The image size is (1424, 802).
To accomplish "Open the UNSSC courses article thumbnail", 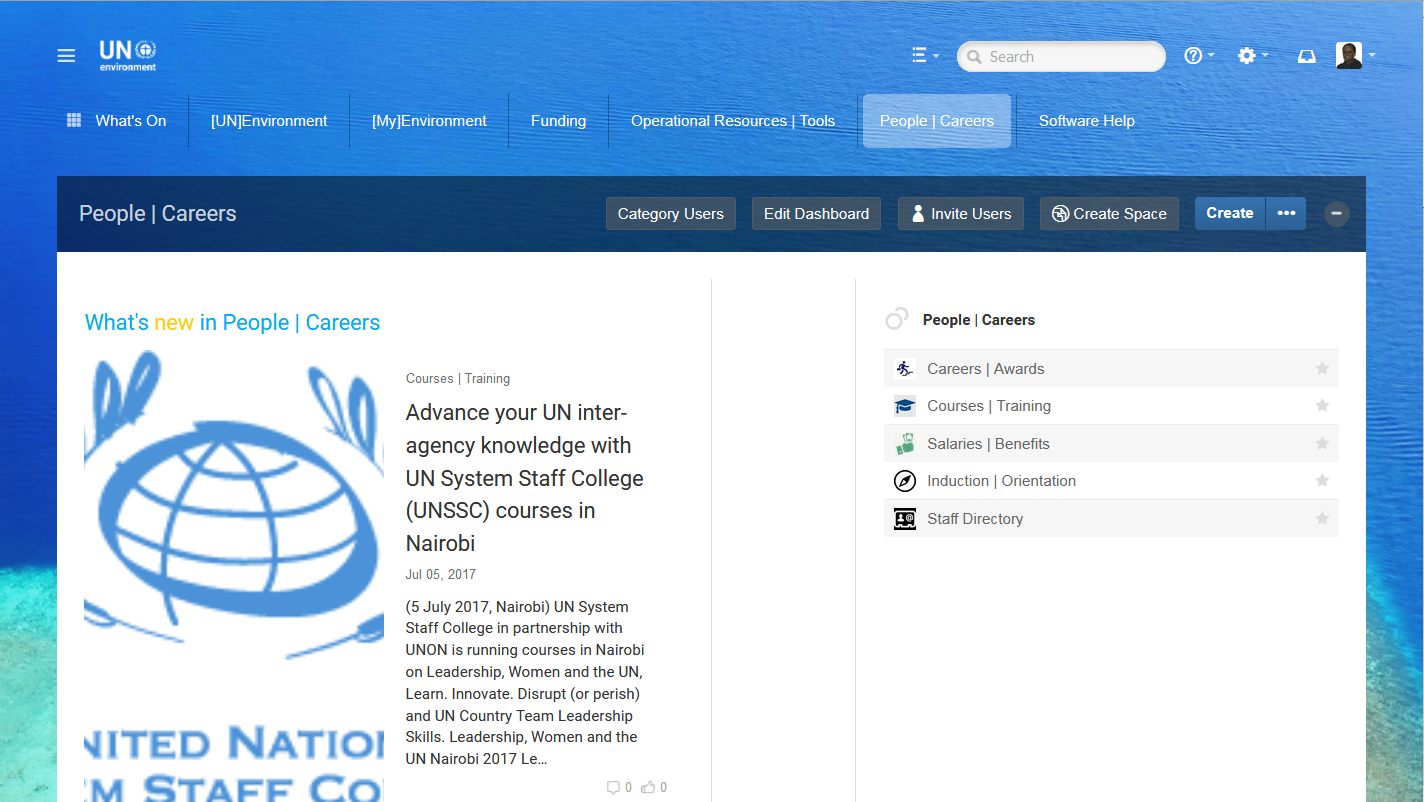I will 234,576.
